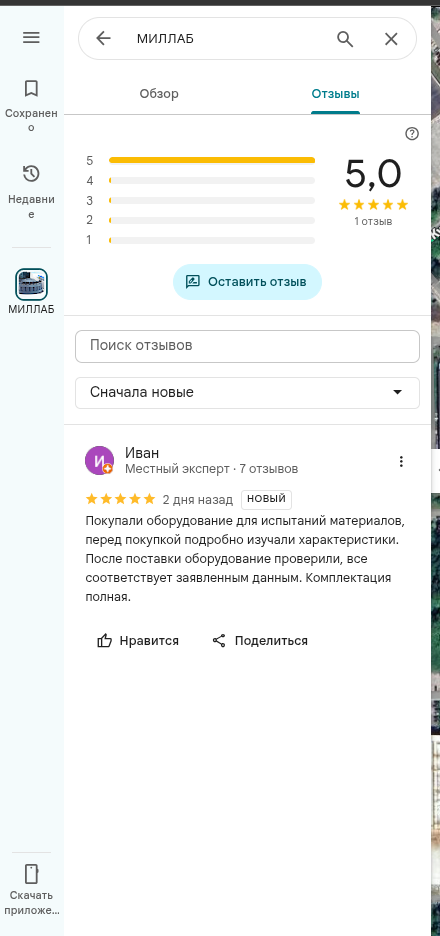Screen dimensions: 440x936
Task: Go back using the arrow in search bar
Action: pos(103,39)
